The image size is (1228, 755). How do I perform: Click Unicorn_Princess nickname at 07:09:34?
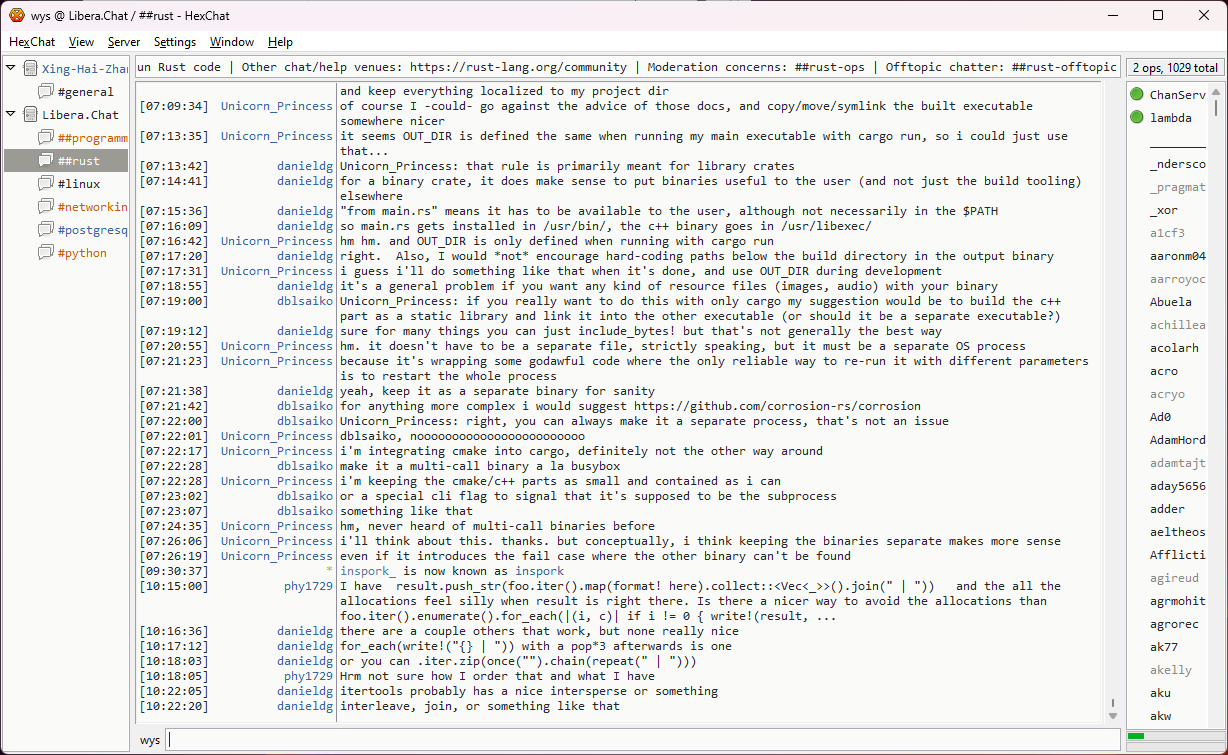277,106
